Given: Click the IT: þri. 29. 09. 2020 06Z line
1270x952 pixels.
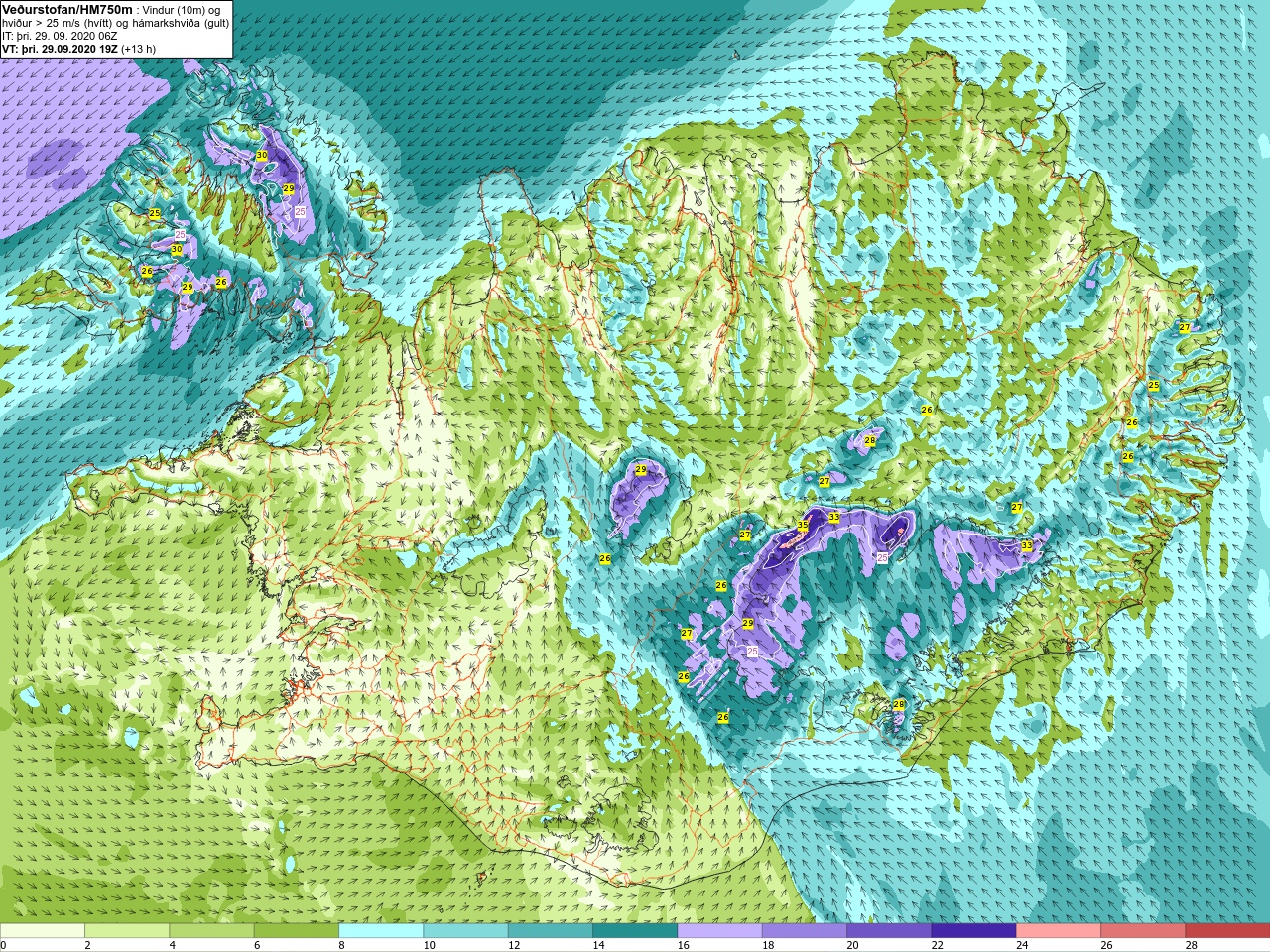Looking at the screenshot, I should (60, 36).
